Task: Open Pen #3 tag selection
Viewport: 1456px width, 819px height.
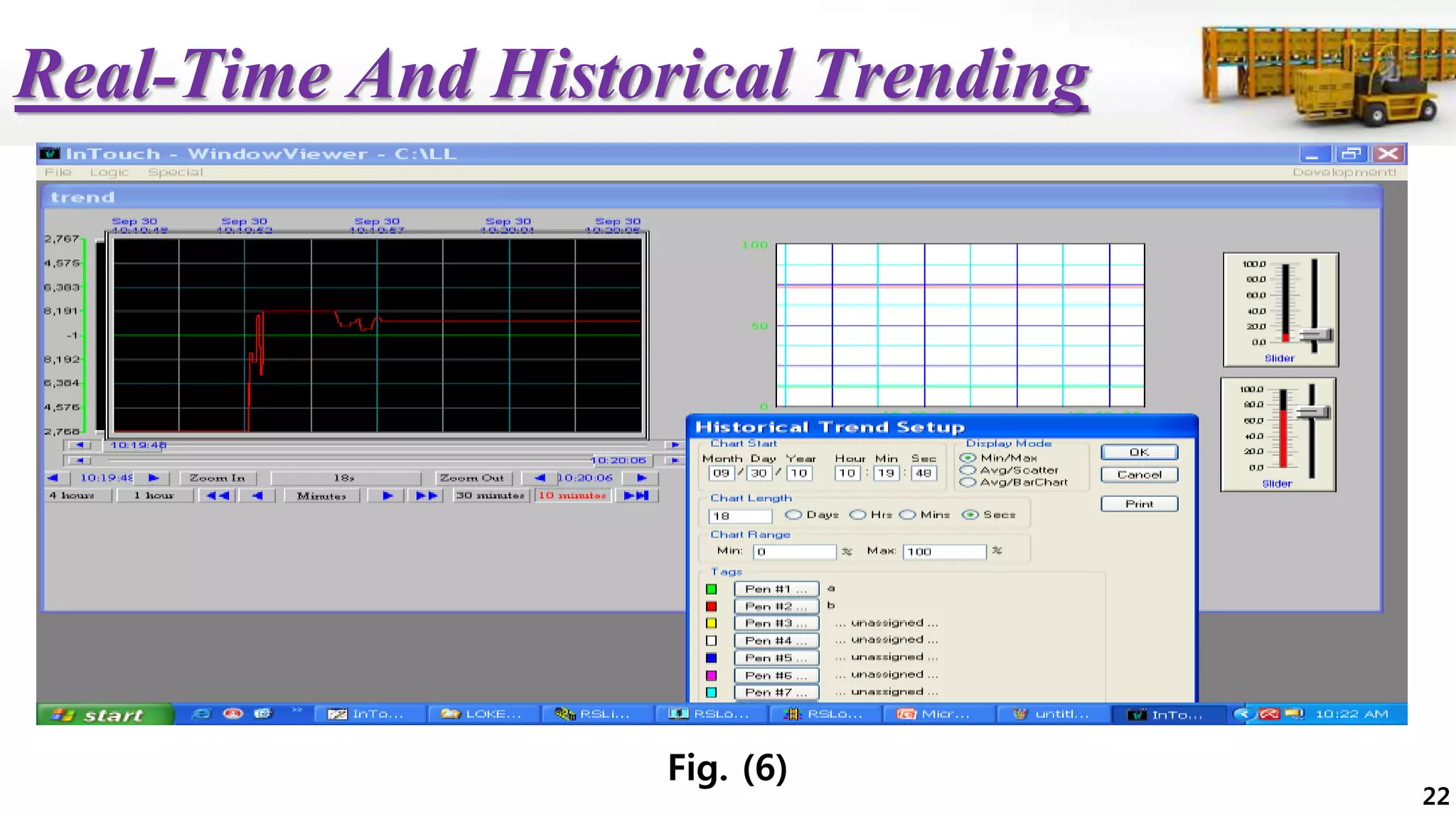Action: 776,623
